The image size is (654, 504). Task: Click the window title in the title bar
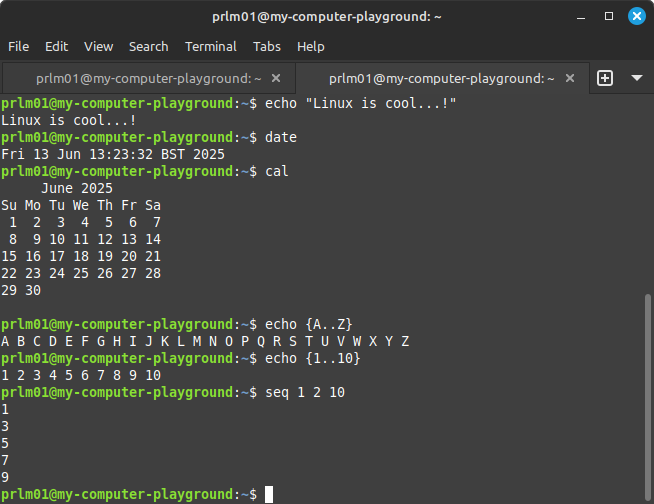click(x=327, y=17)
